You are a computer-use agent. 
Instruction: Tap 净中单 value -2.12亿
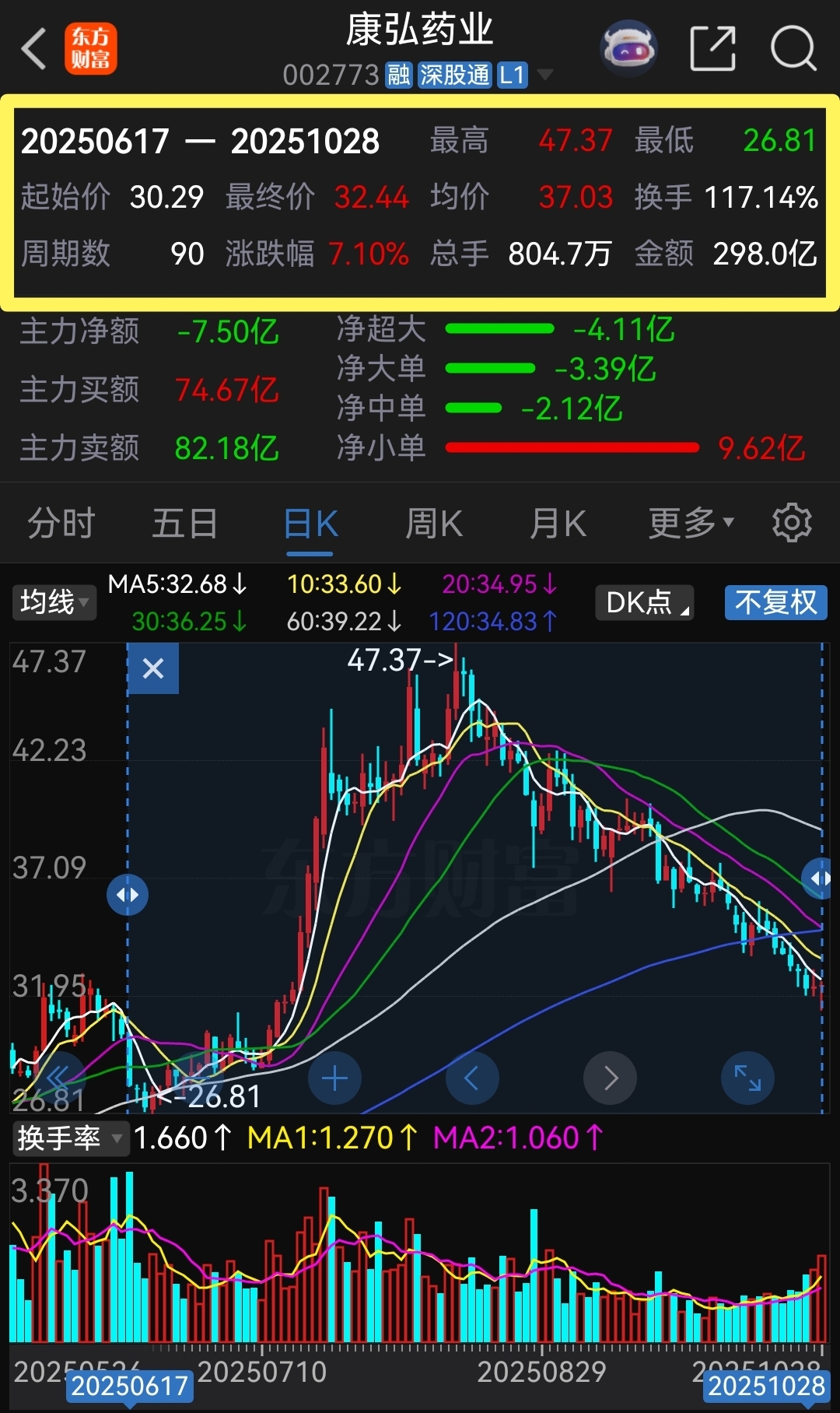pyautogui.click(x=572, y=408)
